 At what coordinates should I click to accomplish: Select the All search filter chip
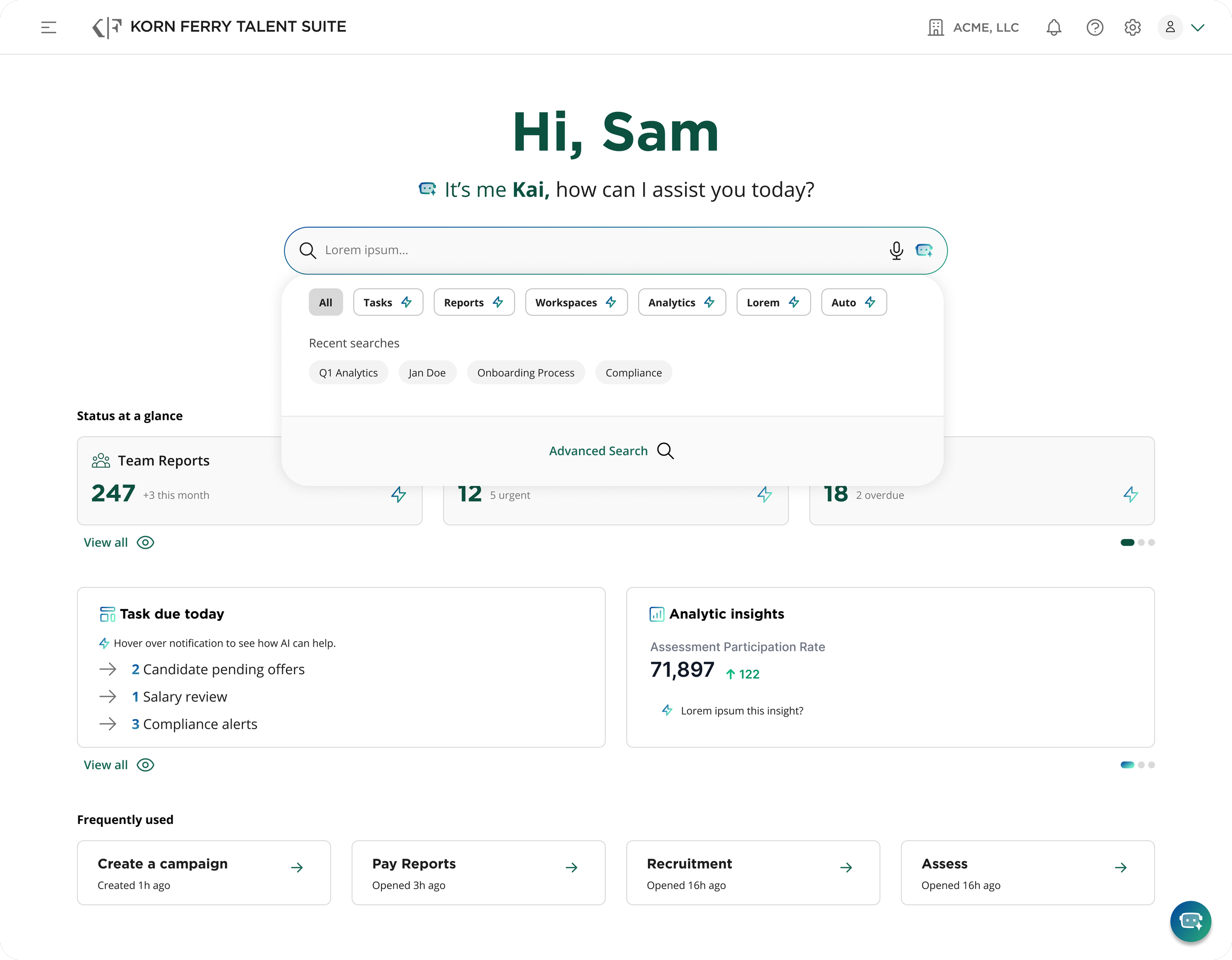pos(325,302)
